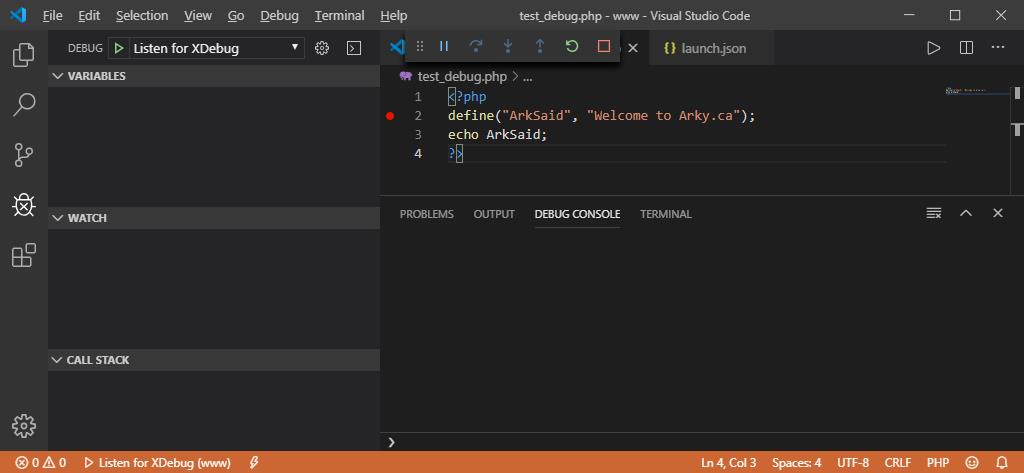Click the Step Into debug button
Image resolution: width=1024 pixels, height=473 pixels.
[508, 46]
